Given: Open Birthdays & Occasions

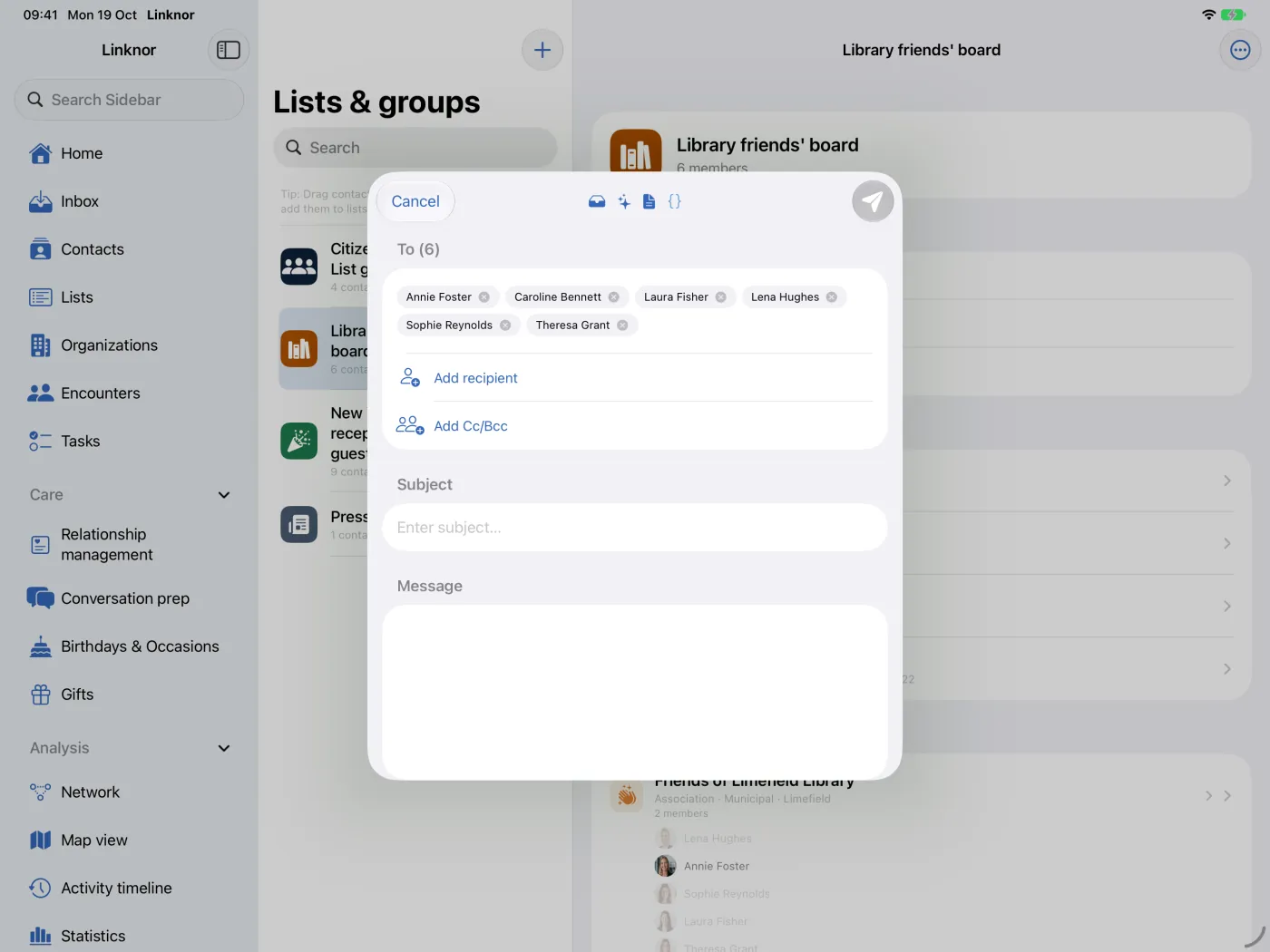Looking at the screenshot, I should (129, 646).
